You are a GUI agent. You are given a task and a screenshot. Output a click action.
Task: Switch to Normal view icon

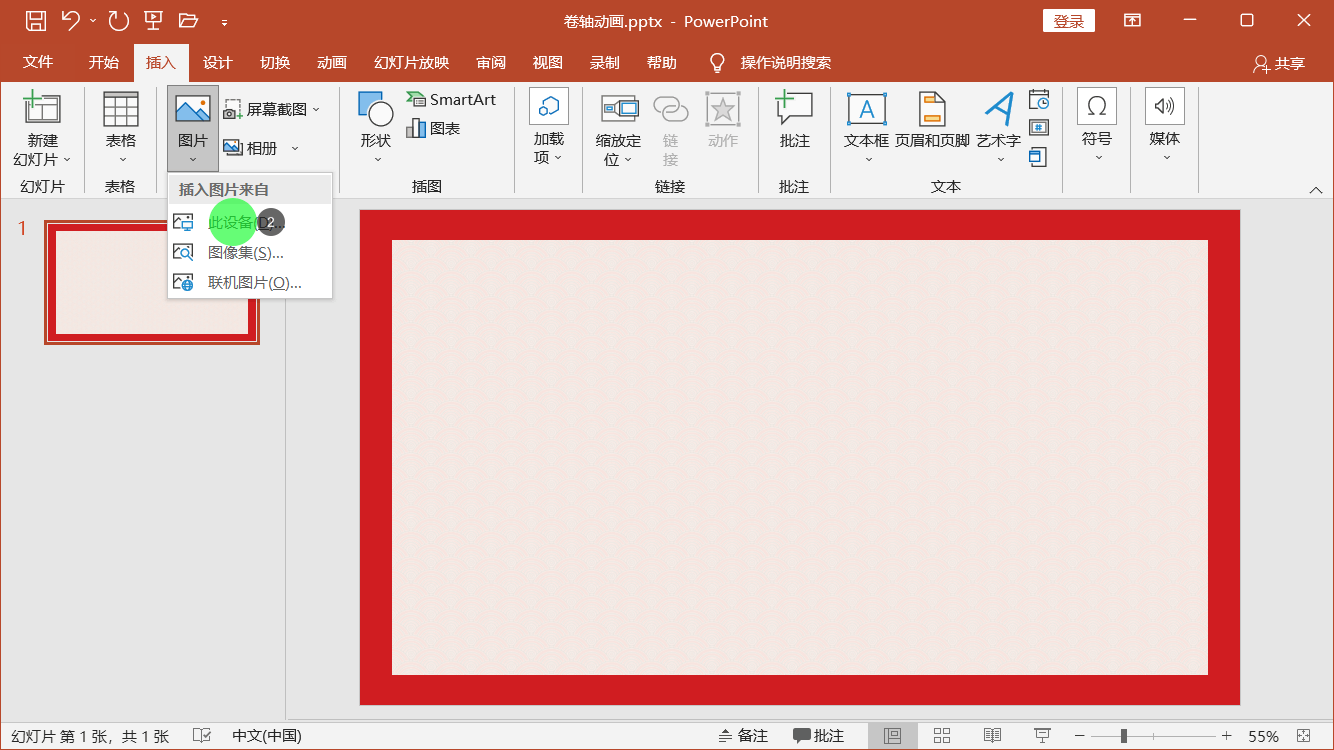(x=893, y=736)
